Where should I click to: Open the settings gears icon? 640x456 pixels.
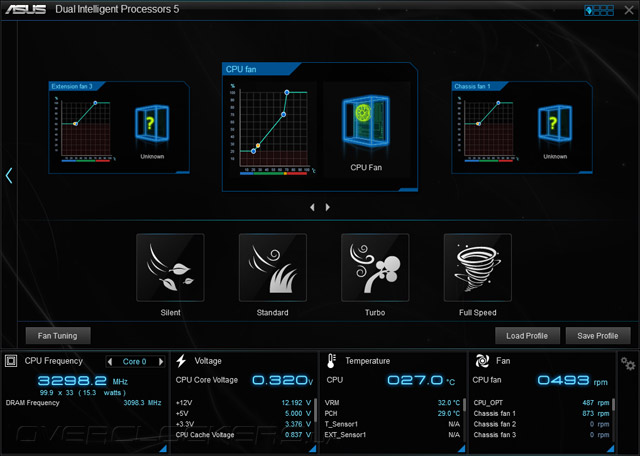[x=628, y=363]
